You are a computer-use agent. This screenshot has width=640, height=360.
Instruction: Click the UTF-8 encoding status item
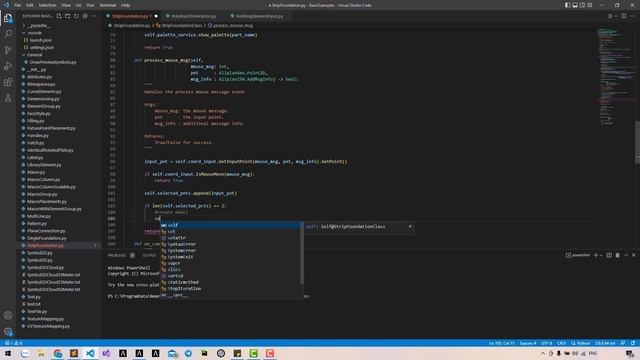(x=547, y=343)
